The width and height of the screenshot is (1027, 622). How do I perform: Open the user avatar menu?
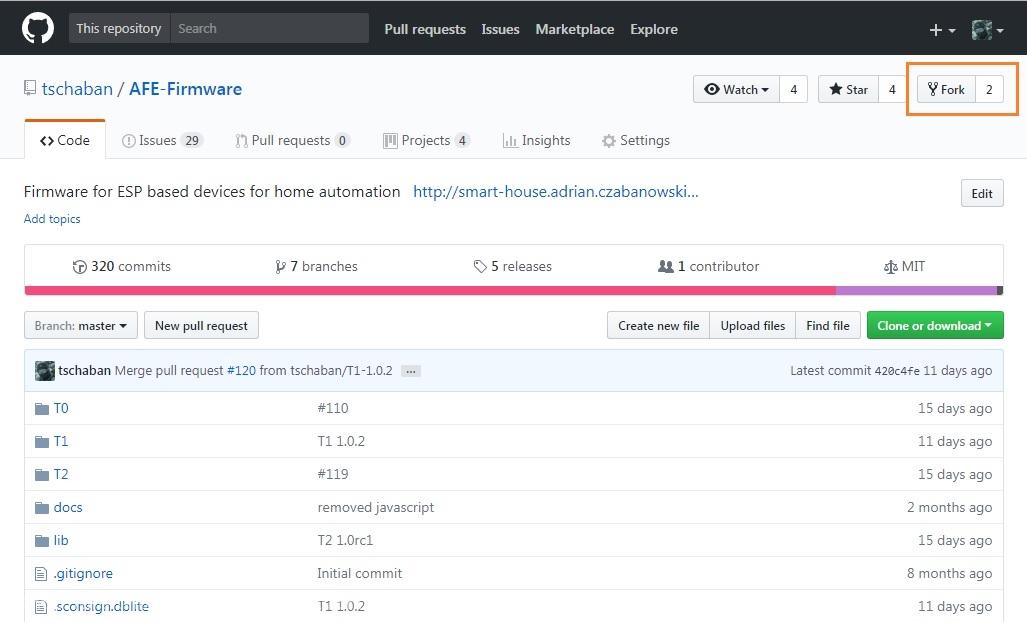pos(987,30)
